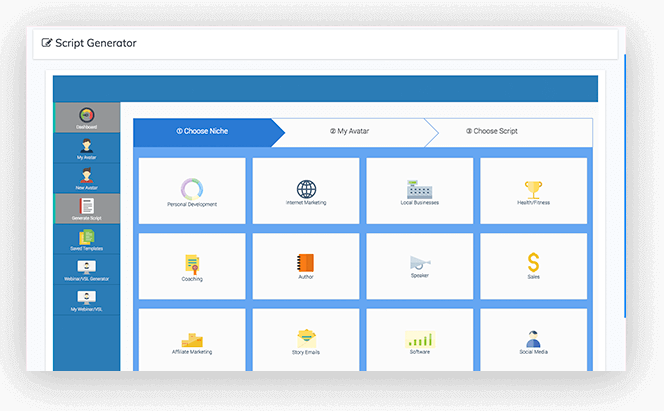Click the New Avatar sidebar icon

(86, 179)
